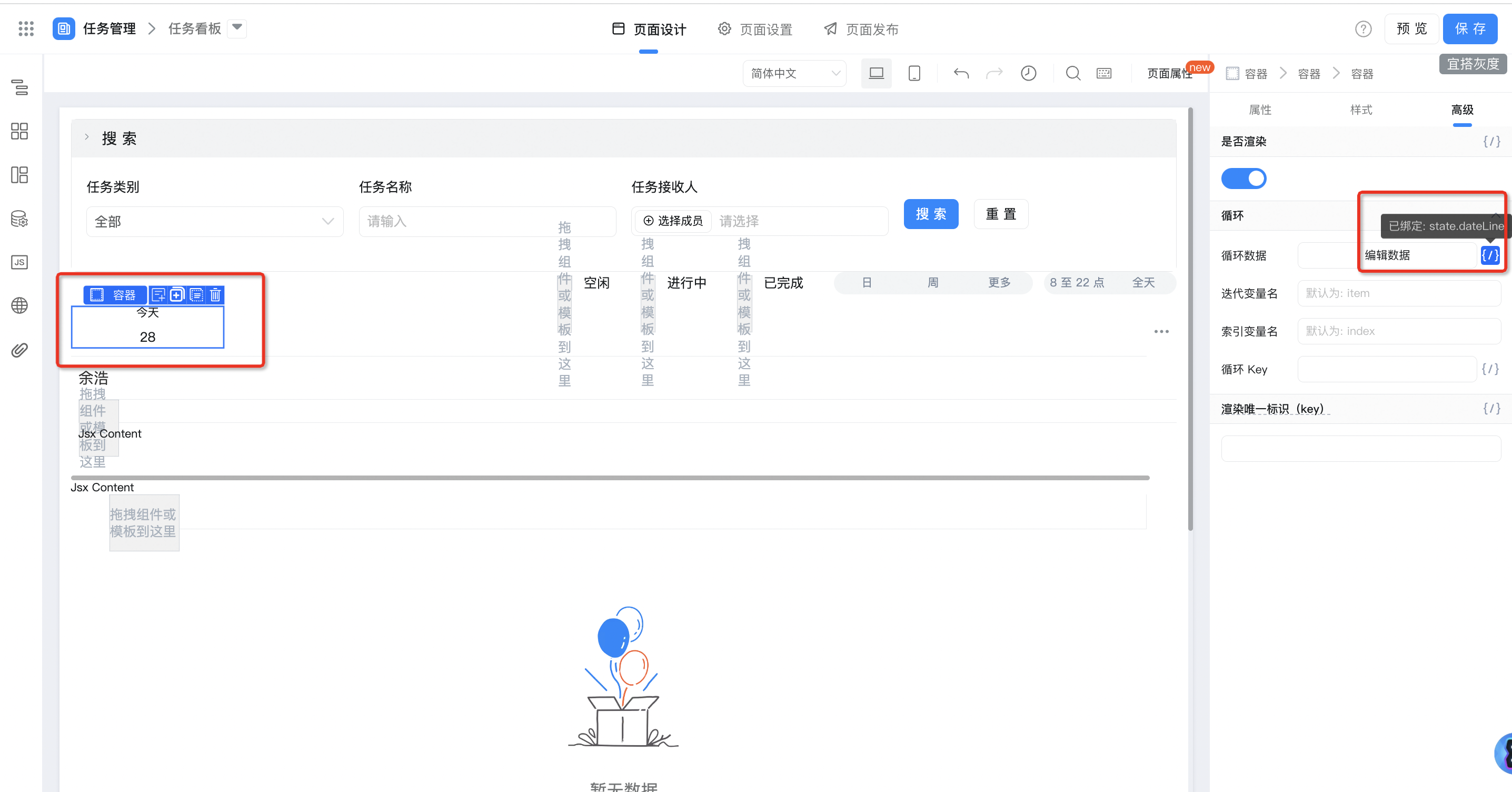Open the 简体中文 language dropdown

tap(795, 73)
